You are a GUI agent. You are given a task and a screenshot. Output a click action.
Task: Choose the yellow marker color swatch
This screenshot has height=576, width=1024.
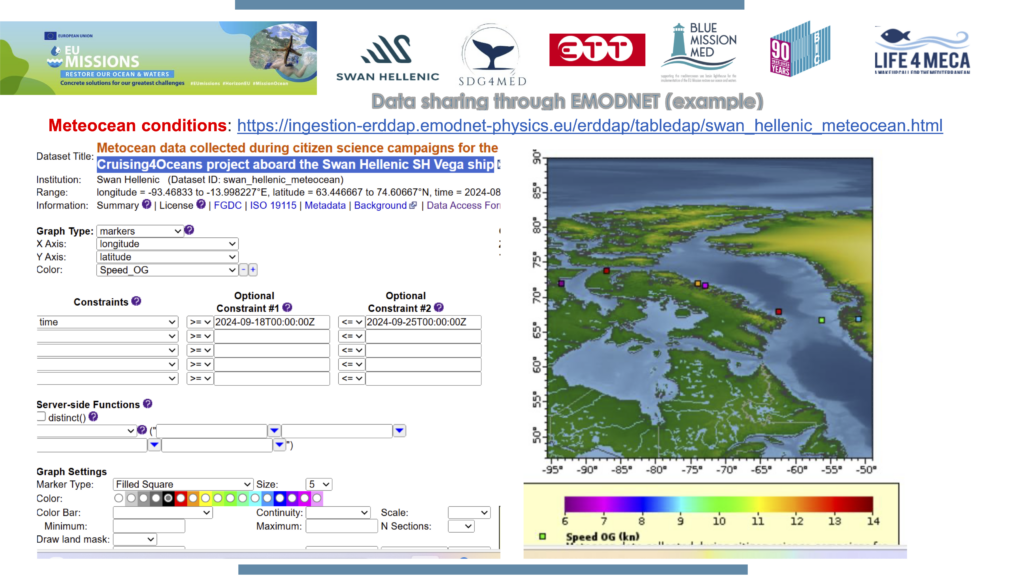pyautogui.click(x=206, y=498)
